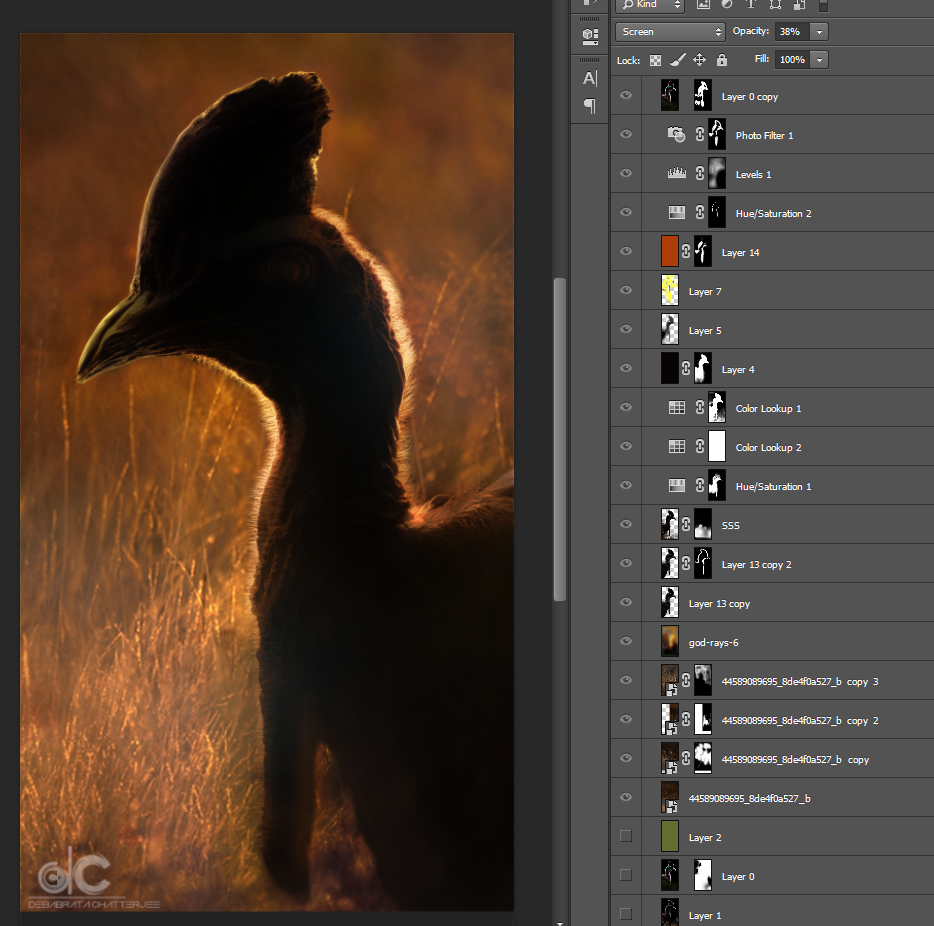Show the hidden Layer 2

(626, 836)
